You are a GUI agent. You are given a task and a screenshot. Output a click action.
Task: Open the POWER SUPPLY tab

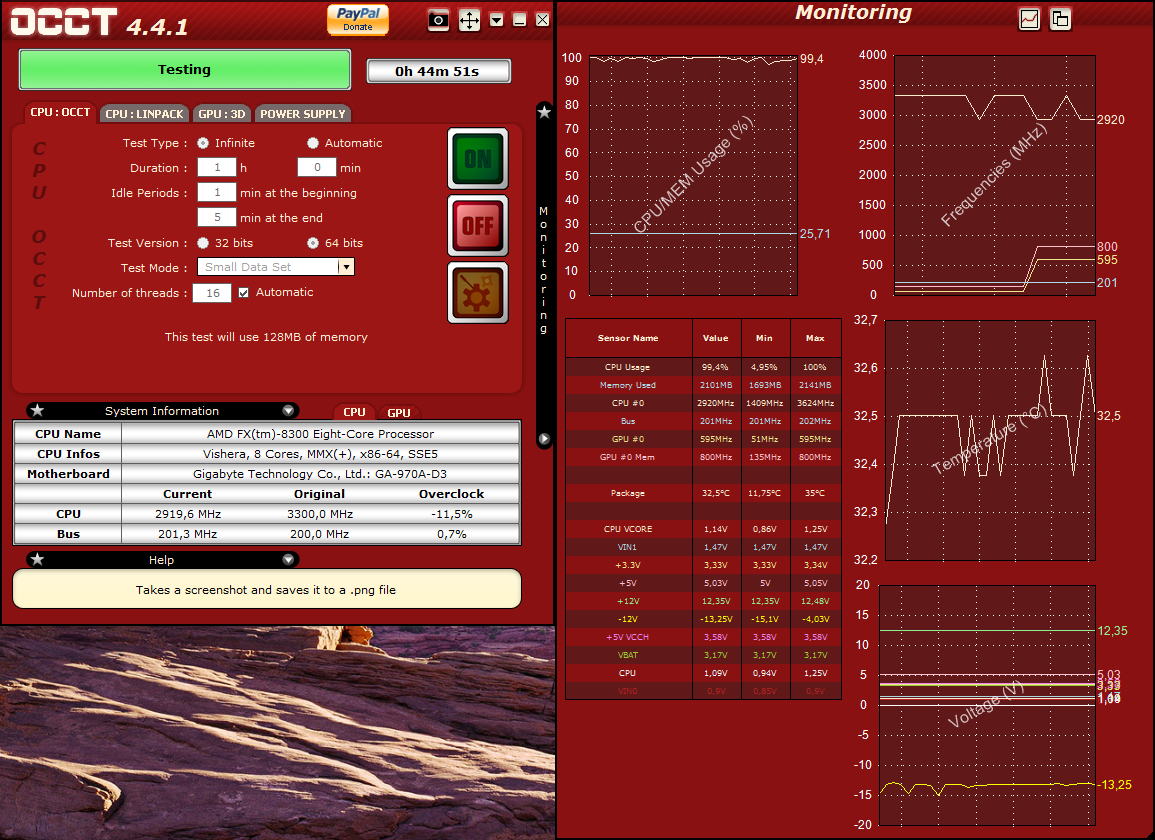(303, 113)
